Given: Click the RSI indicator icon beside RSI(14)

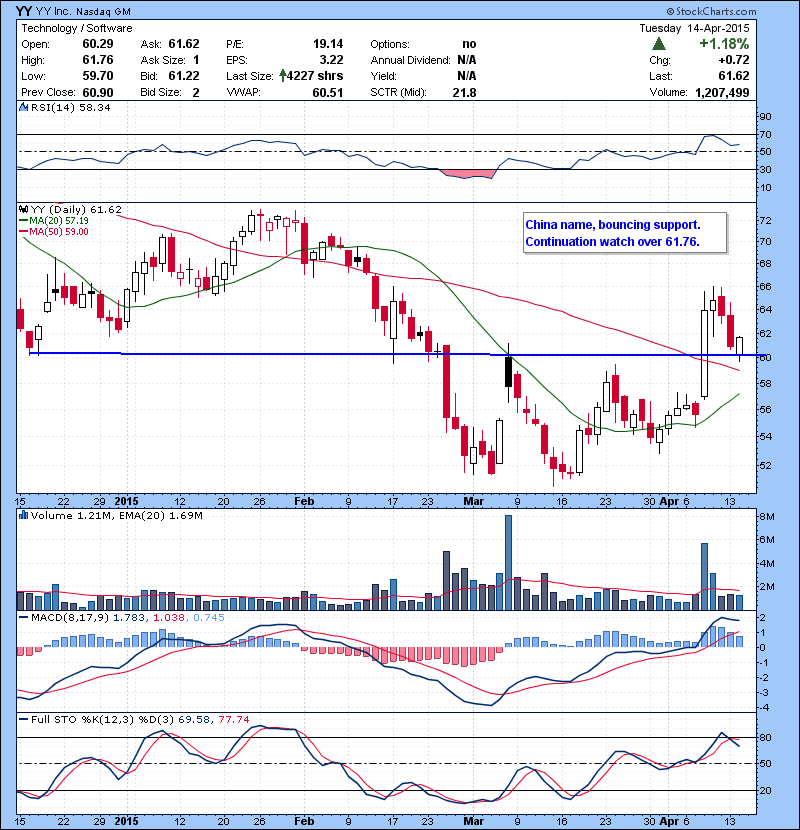Looking at the screenshot, I should (23, 107).
